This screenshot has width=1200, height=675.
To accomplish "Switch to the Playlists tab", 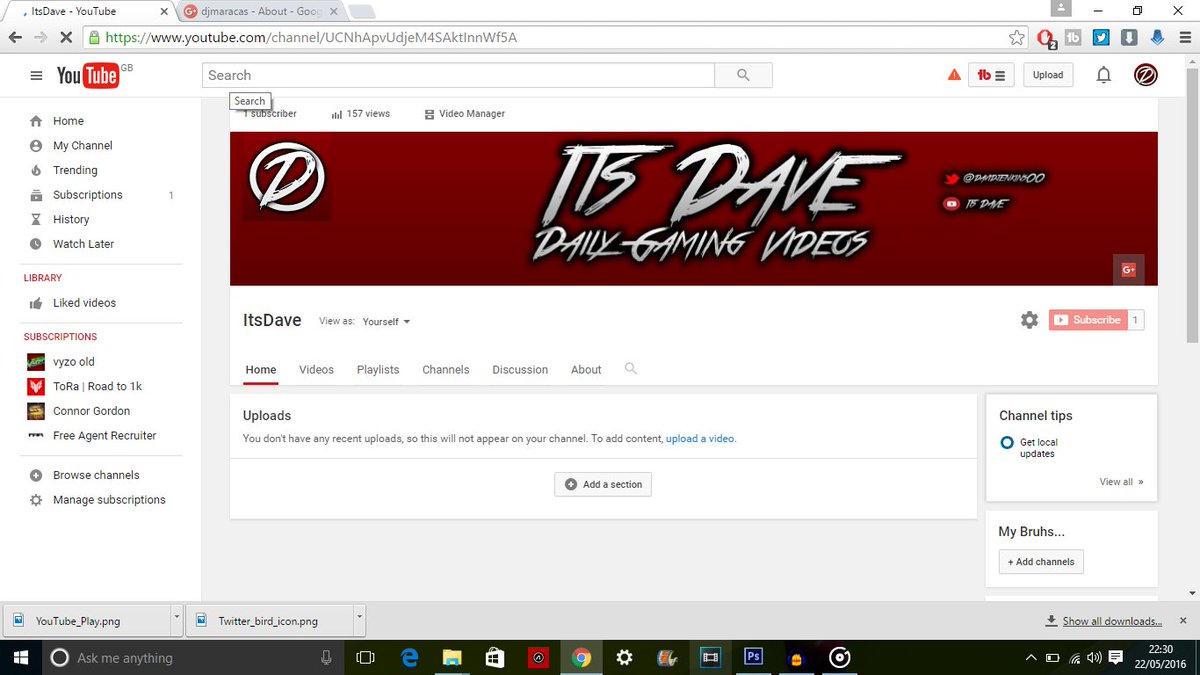I will 378,370.
